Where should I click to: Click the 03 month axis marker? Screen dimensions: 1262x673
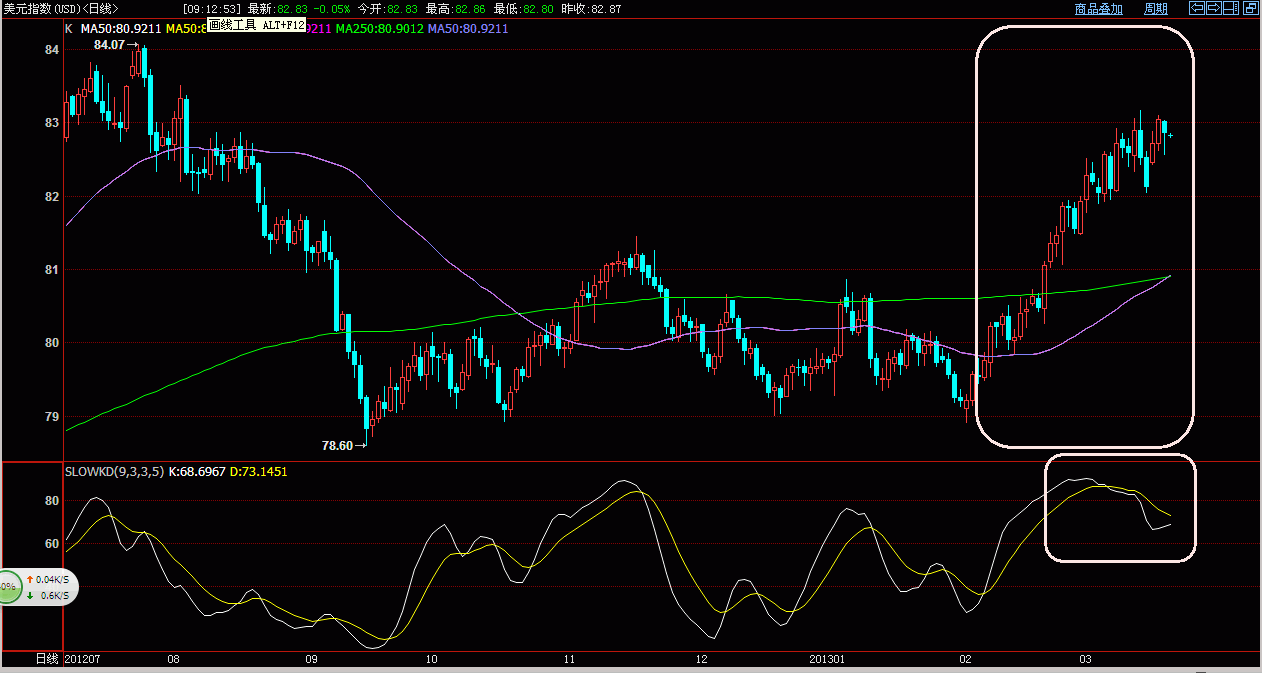pos(1084,660)
